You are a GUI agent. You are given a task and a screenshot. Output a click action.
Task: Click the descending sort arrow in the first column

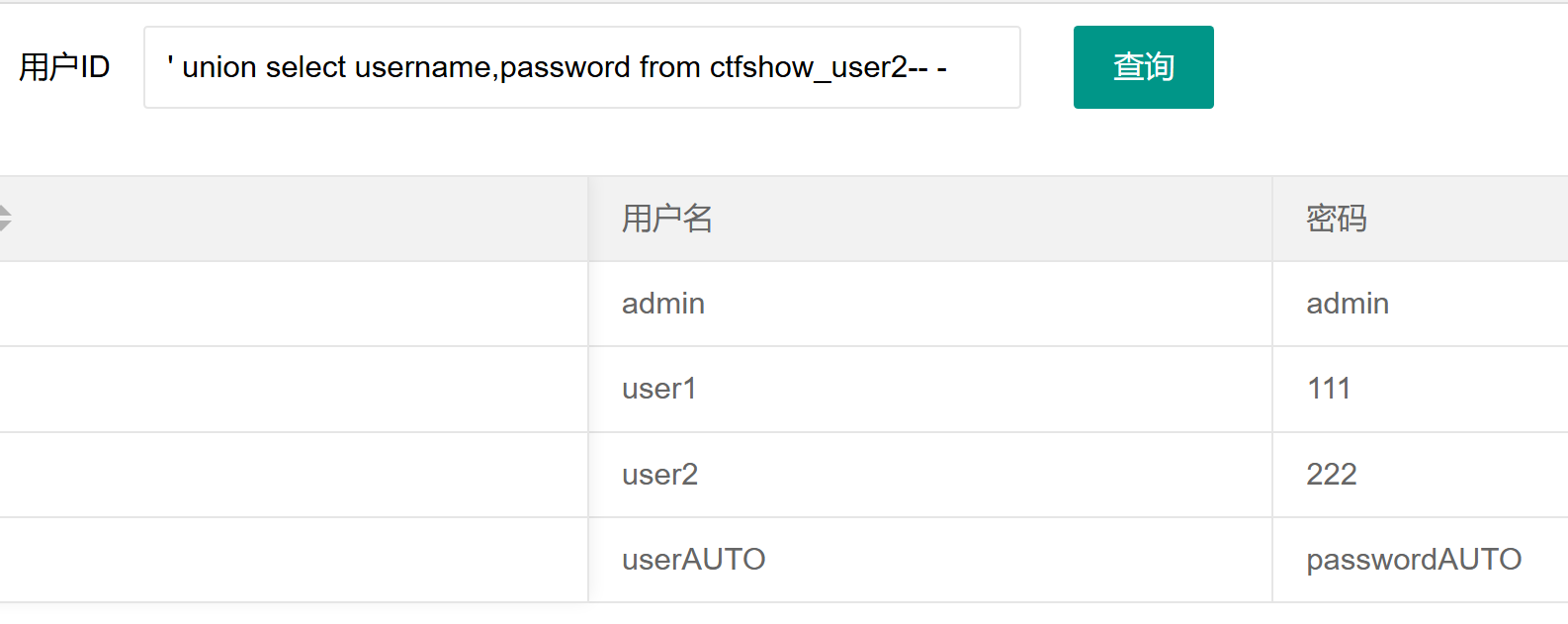pos(4,225)
